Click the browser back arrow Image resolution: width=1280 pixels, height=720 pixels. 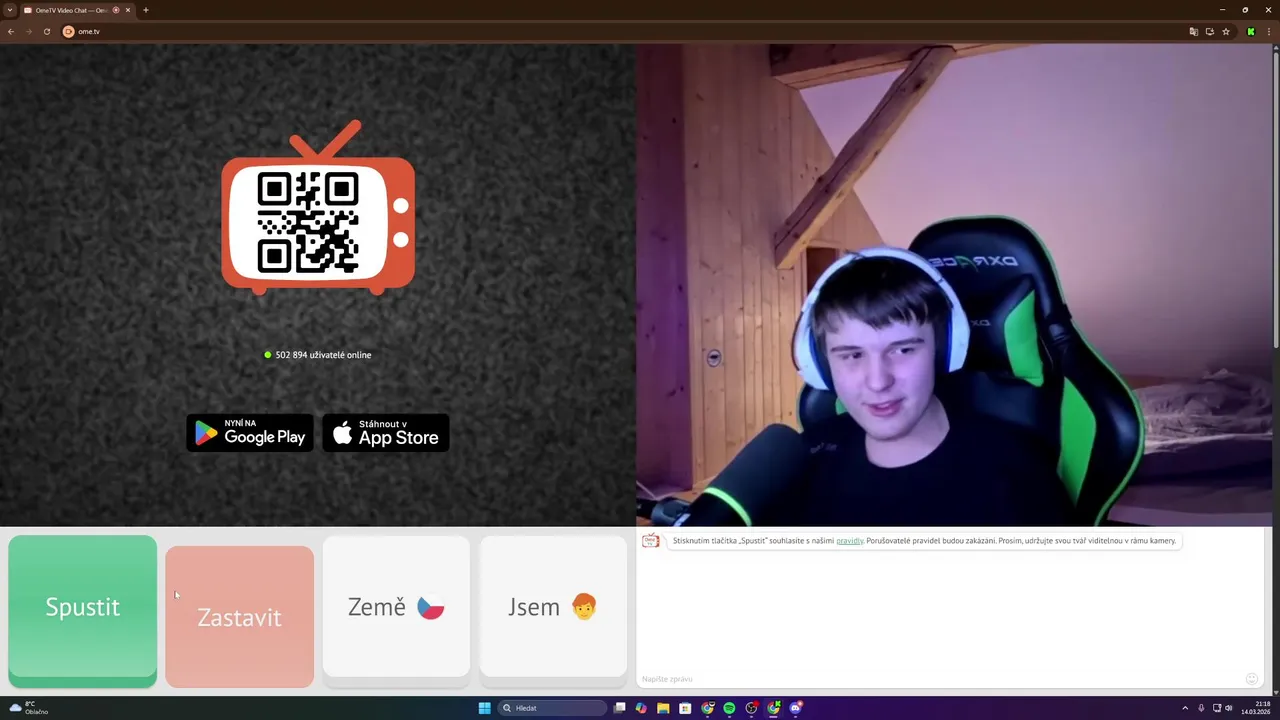[x=11, y=31]
